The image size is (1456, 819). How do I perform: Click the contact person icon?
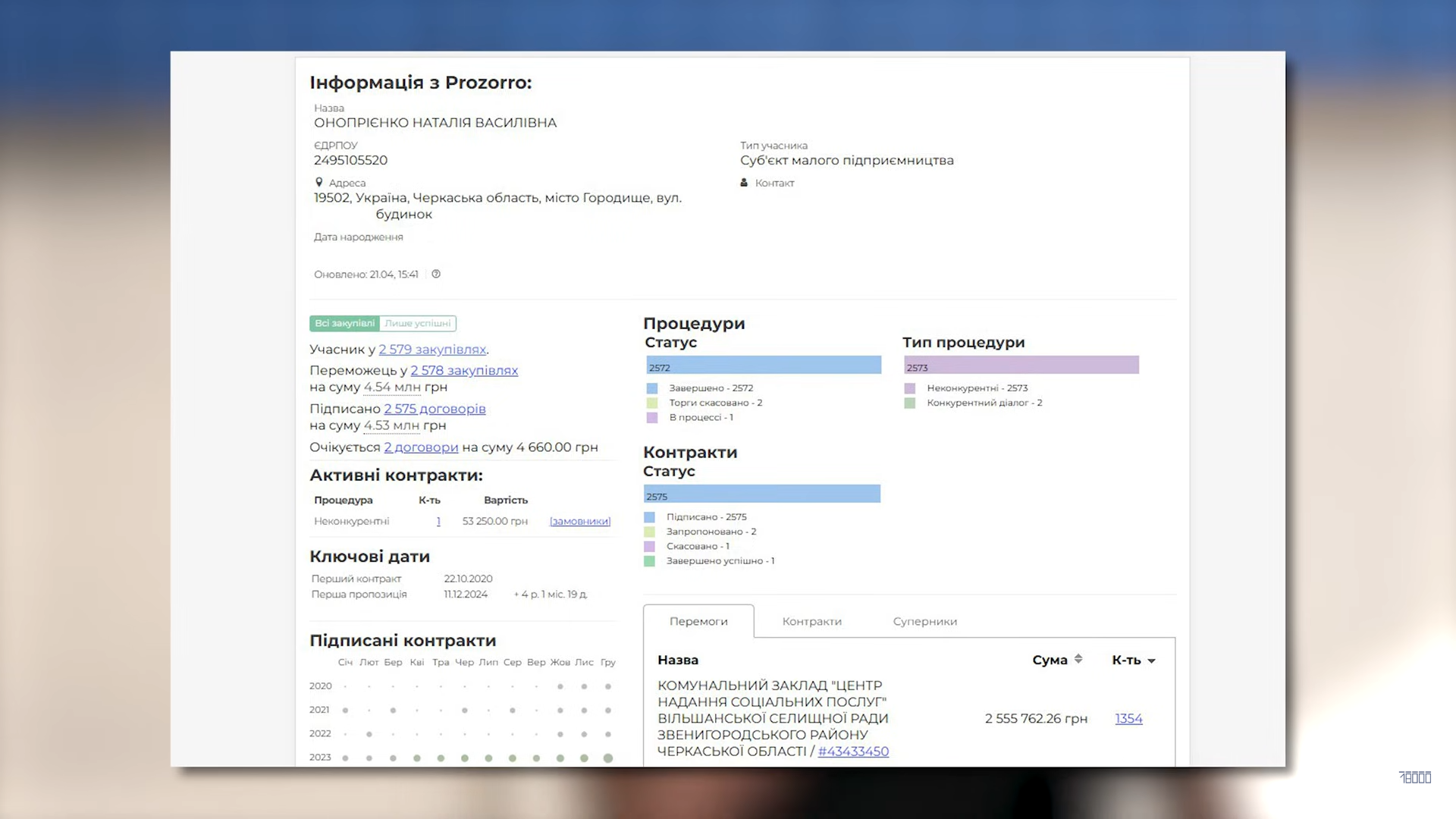(x=744, y=183)
